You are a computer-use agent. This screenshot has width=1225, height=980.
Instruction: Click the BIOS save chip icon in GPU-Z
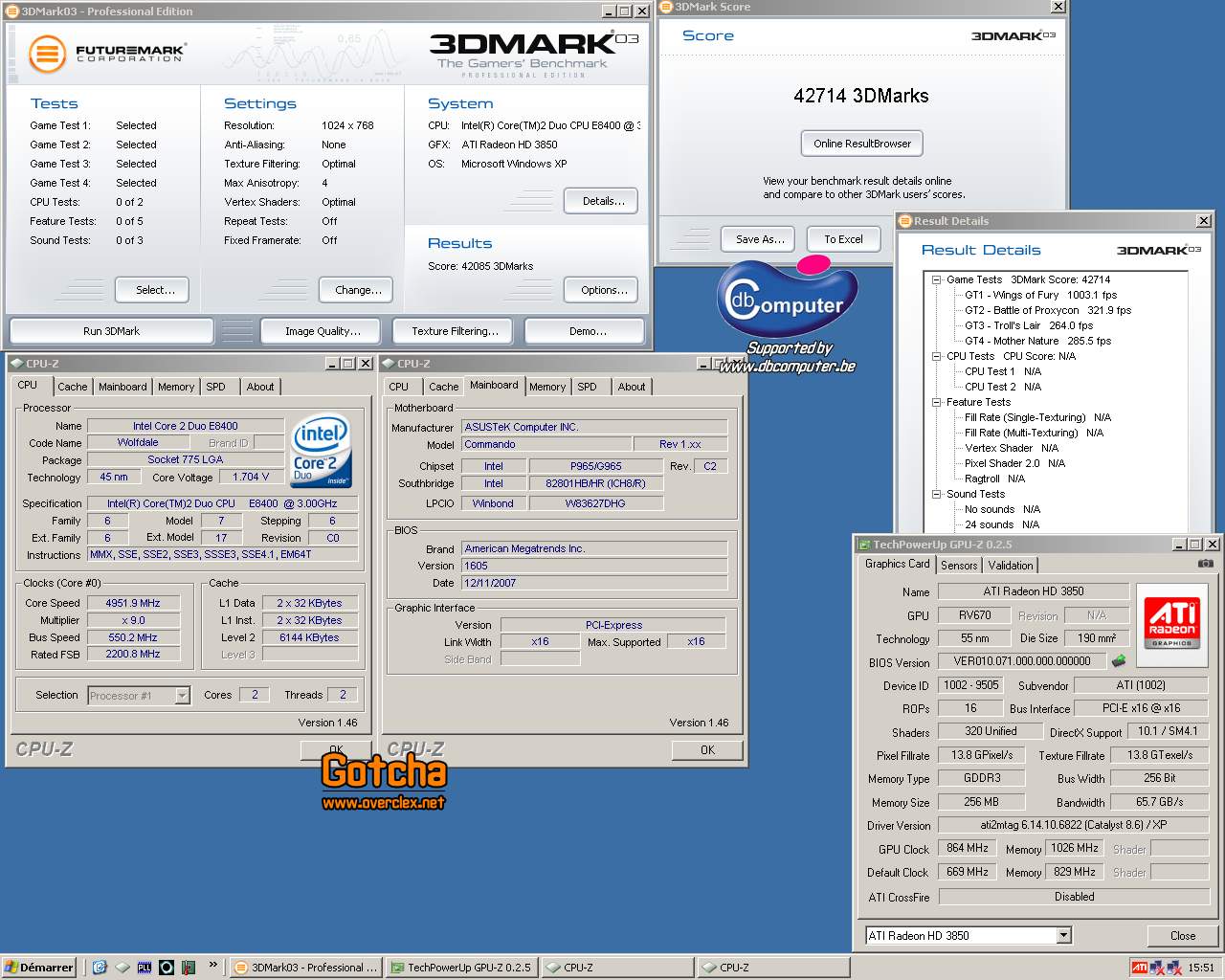point(1118,660)
